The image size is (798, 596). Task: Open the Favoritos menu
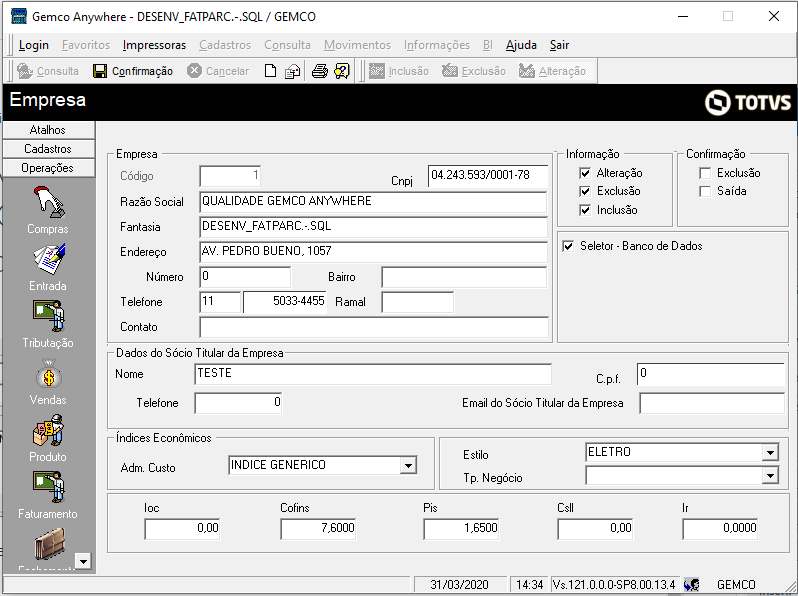(x=86, y=45)
